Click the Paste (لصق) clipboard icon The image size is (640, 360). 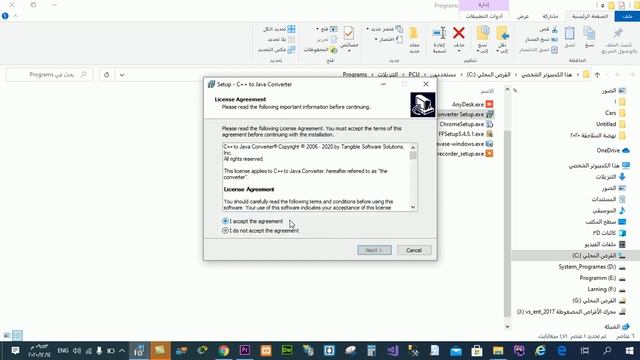[x=570, y=33]
